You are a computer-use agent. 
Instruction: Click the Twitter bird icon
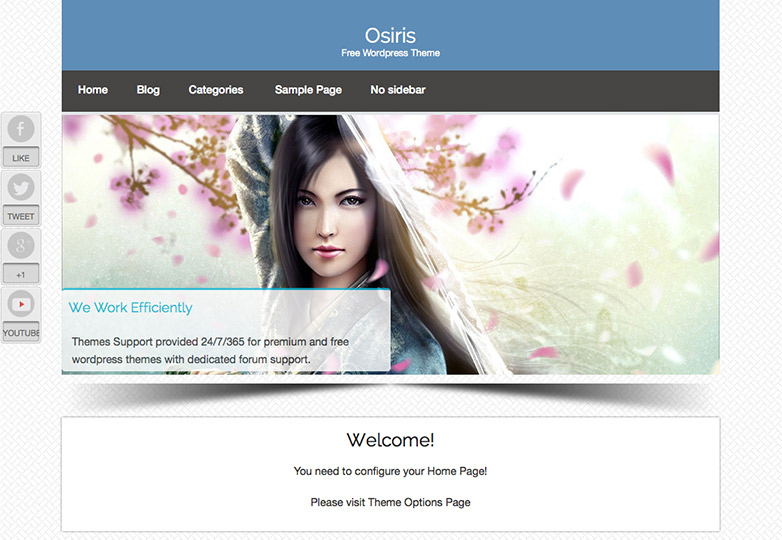(20, 187)
